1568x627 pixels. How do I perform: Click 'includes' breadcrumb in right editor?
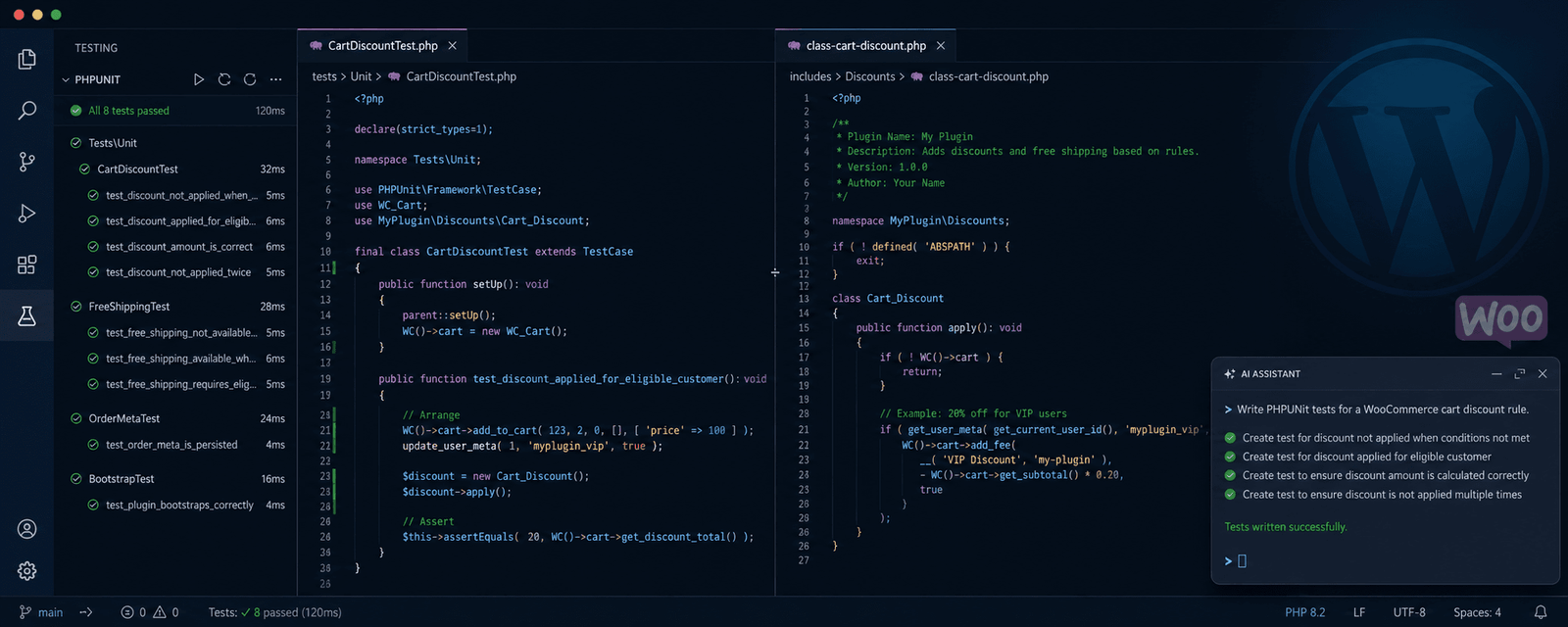pos(810,76)
